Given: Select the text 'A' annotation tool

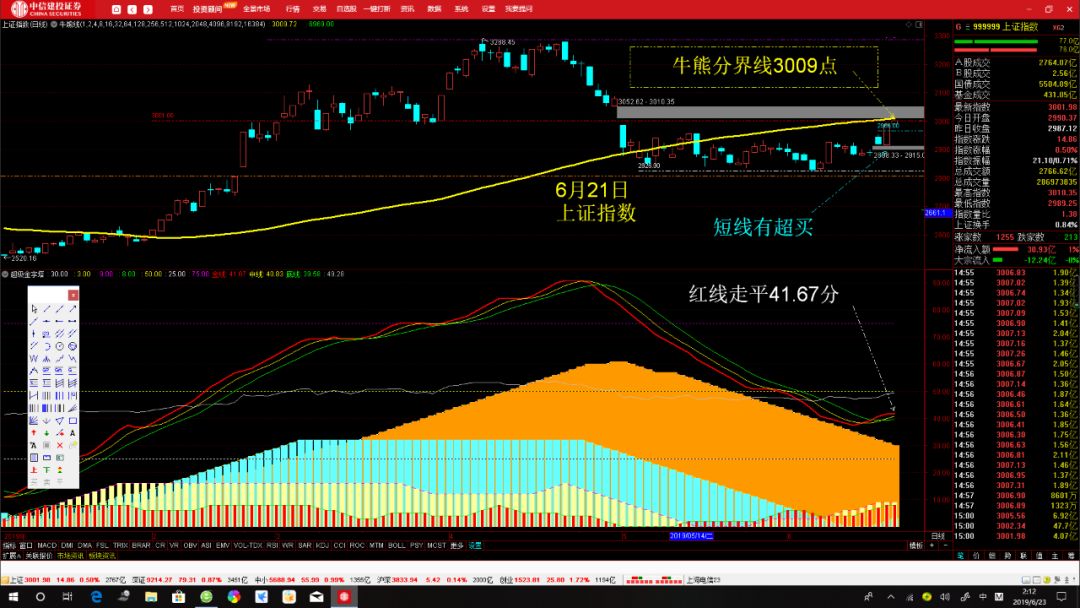Looking at the screenshot, I should [x=73, y=432].
